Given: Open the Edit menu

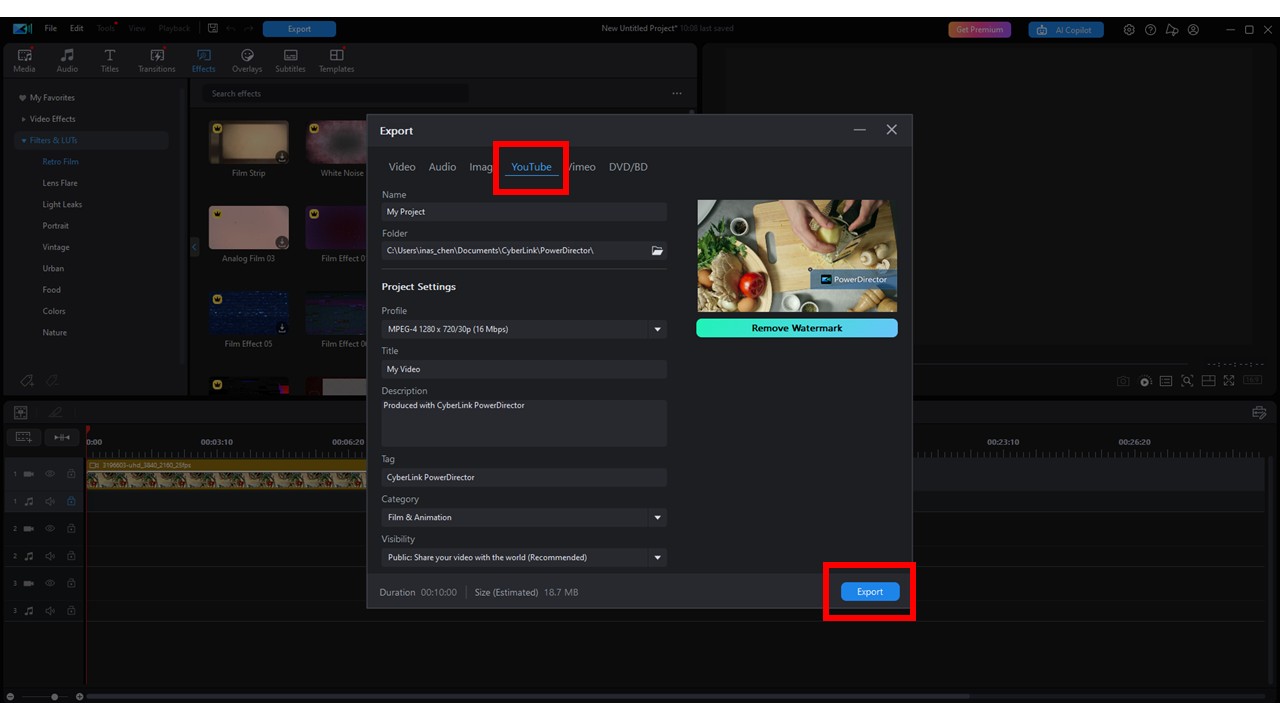Looking at the screenshot, I should pos(76,29).
